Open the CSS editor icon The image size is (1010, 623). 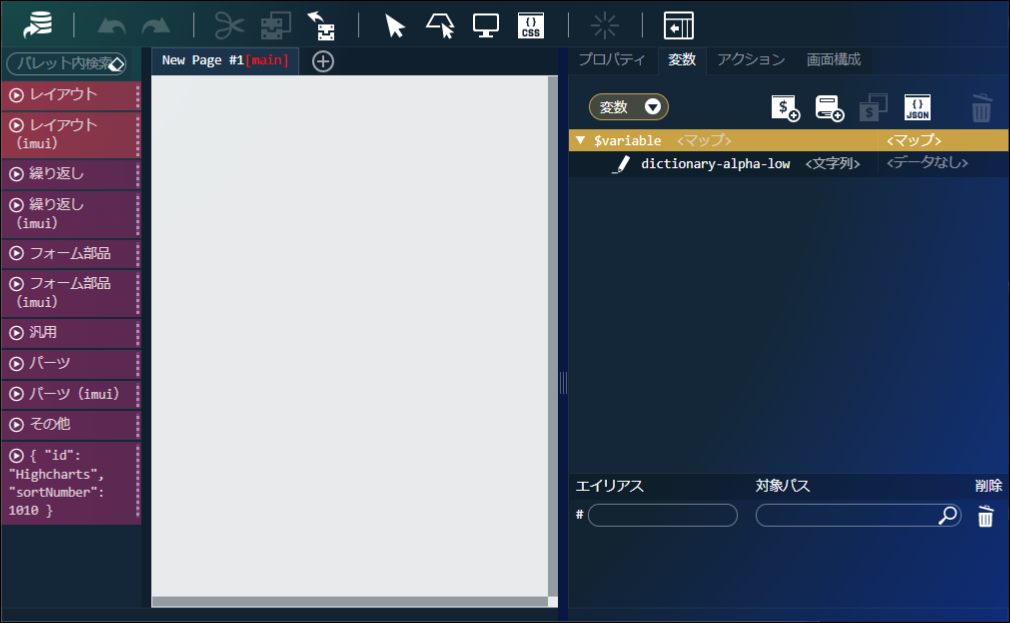(x=531, y=26)
